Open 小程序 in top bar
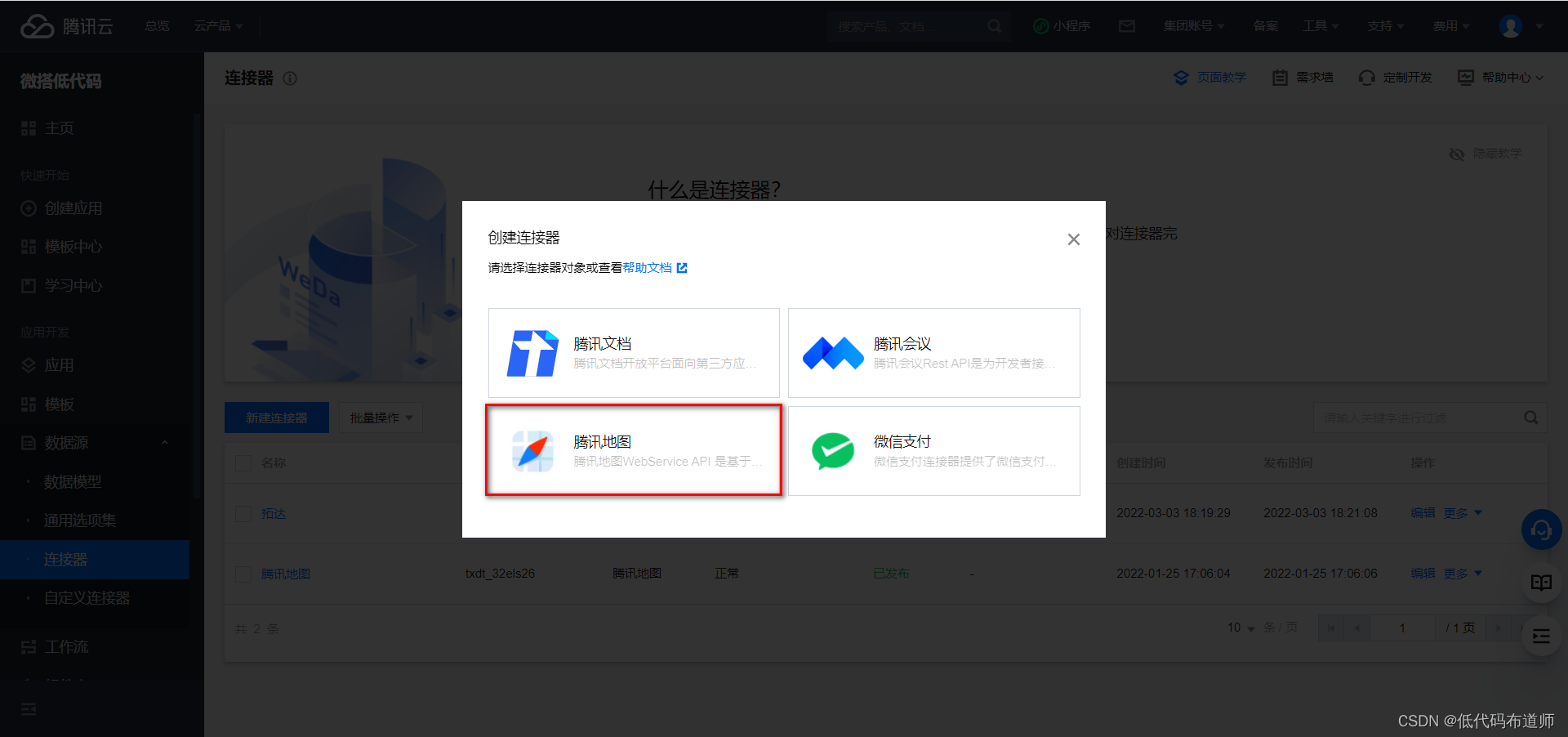1568x737 pixels. click(x=1062, y=26)
